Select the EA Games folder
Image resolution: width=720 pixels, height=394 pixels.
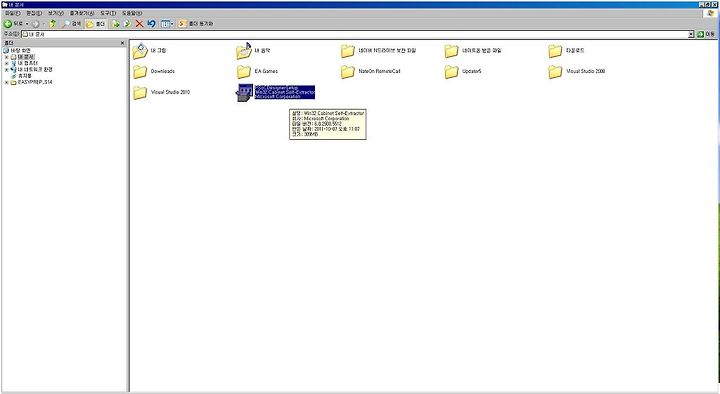pos(257,72)
